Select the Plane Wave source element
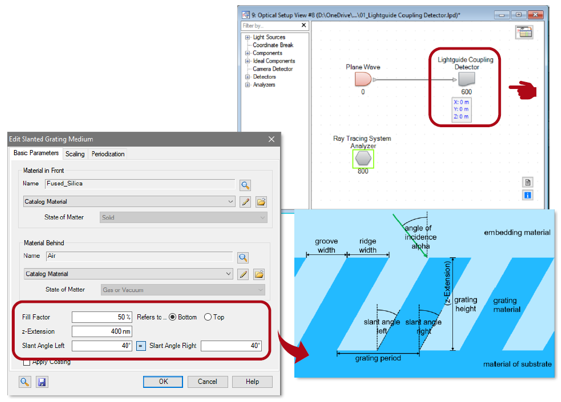Viewport: 561px width, 402px height. (363, 79)
